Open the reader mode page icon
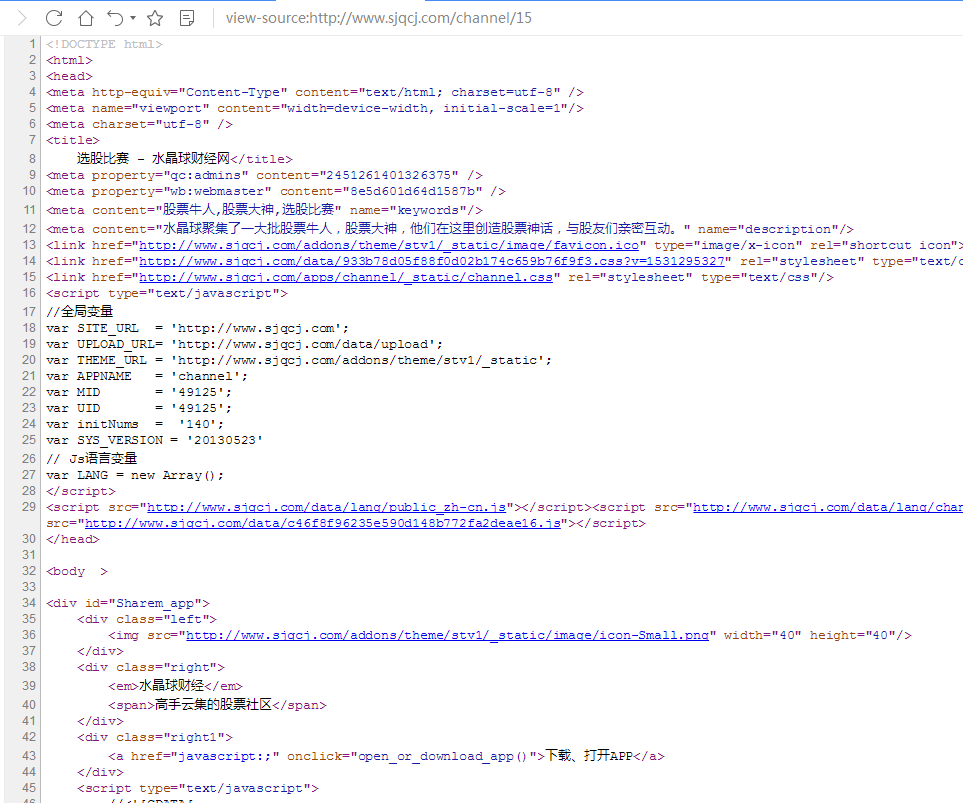This screenshot has height=803, width=963. [187, 18]
